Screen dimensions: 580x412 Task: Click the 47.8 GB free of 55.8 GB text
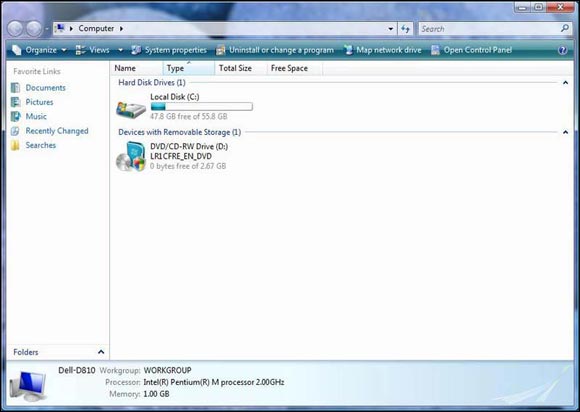click(189, 116)
